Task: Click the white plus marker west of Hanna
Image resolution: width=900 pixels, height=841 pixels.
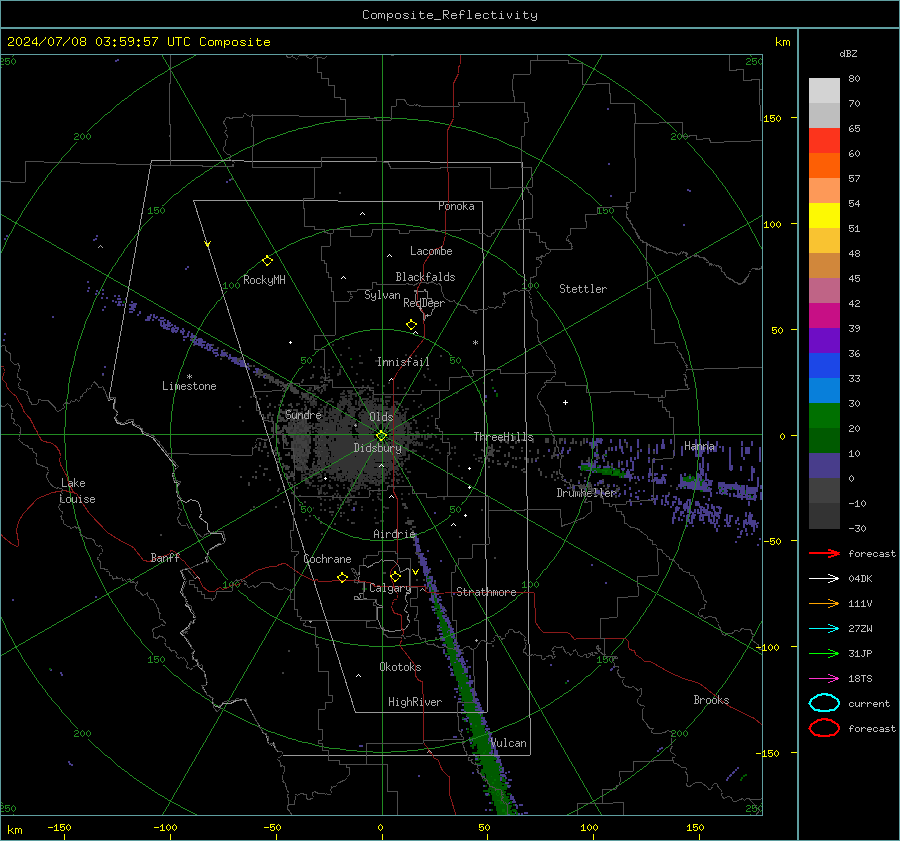Action: click(565, 402)
